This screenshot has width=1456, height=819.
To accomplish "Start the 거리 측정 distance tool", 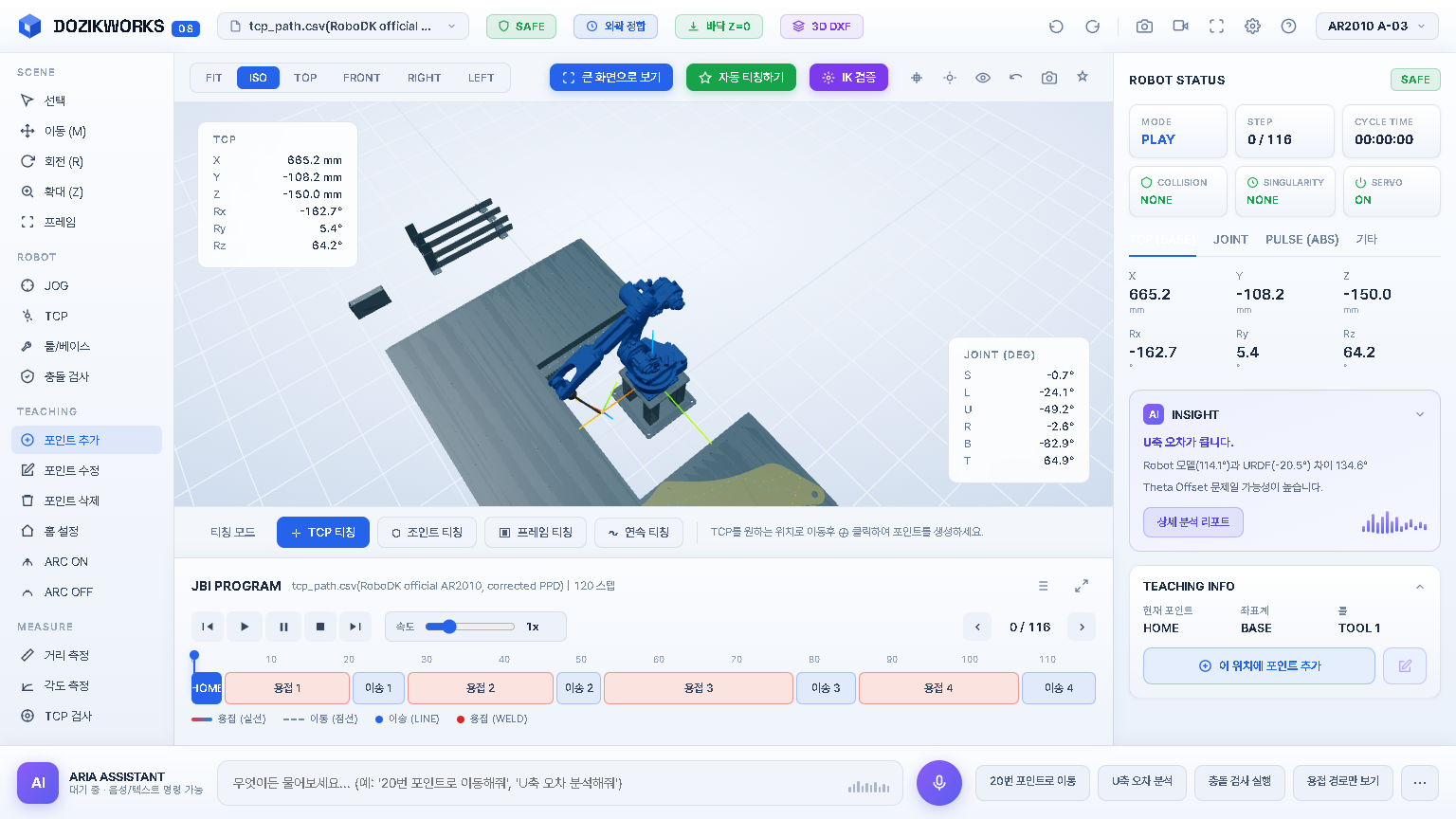I will pos(86,655).
